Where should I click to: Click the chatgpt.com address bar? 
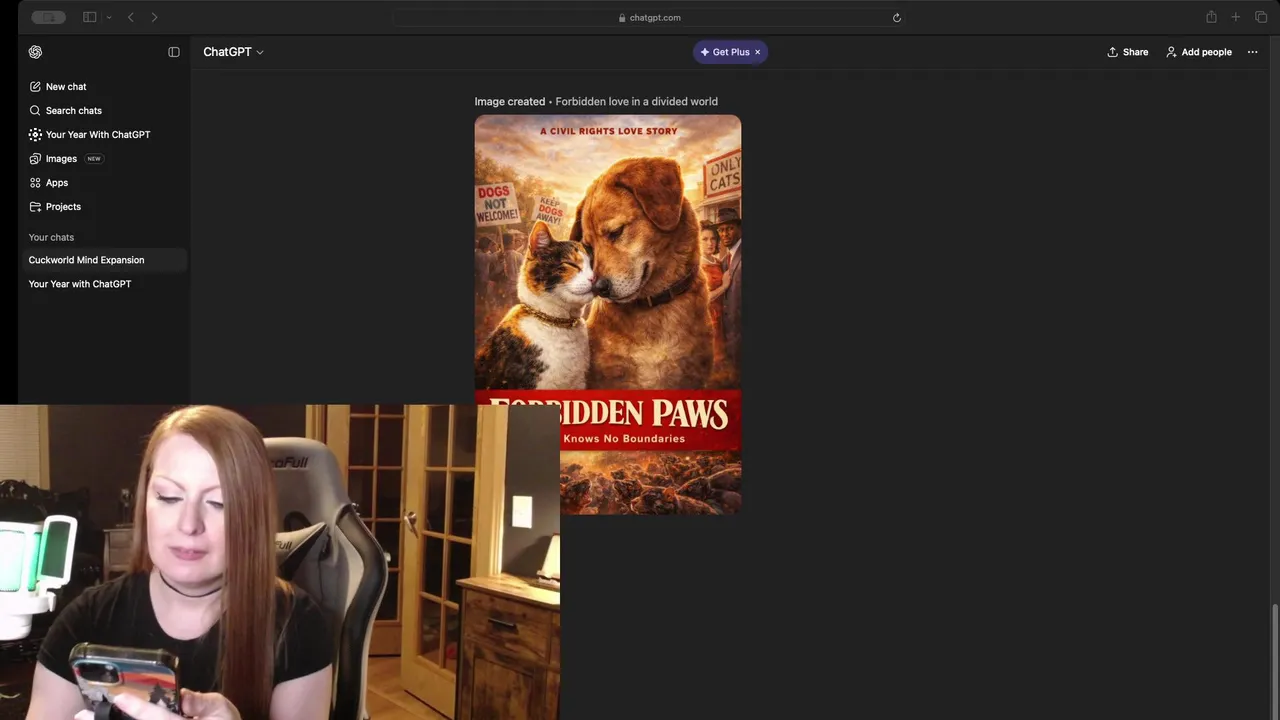[649, 17]
